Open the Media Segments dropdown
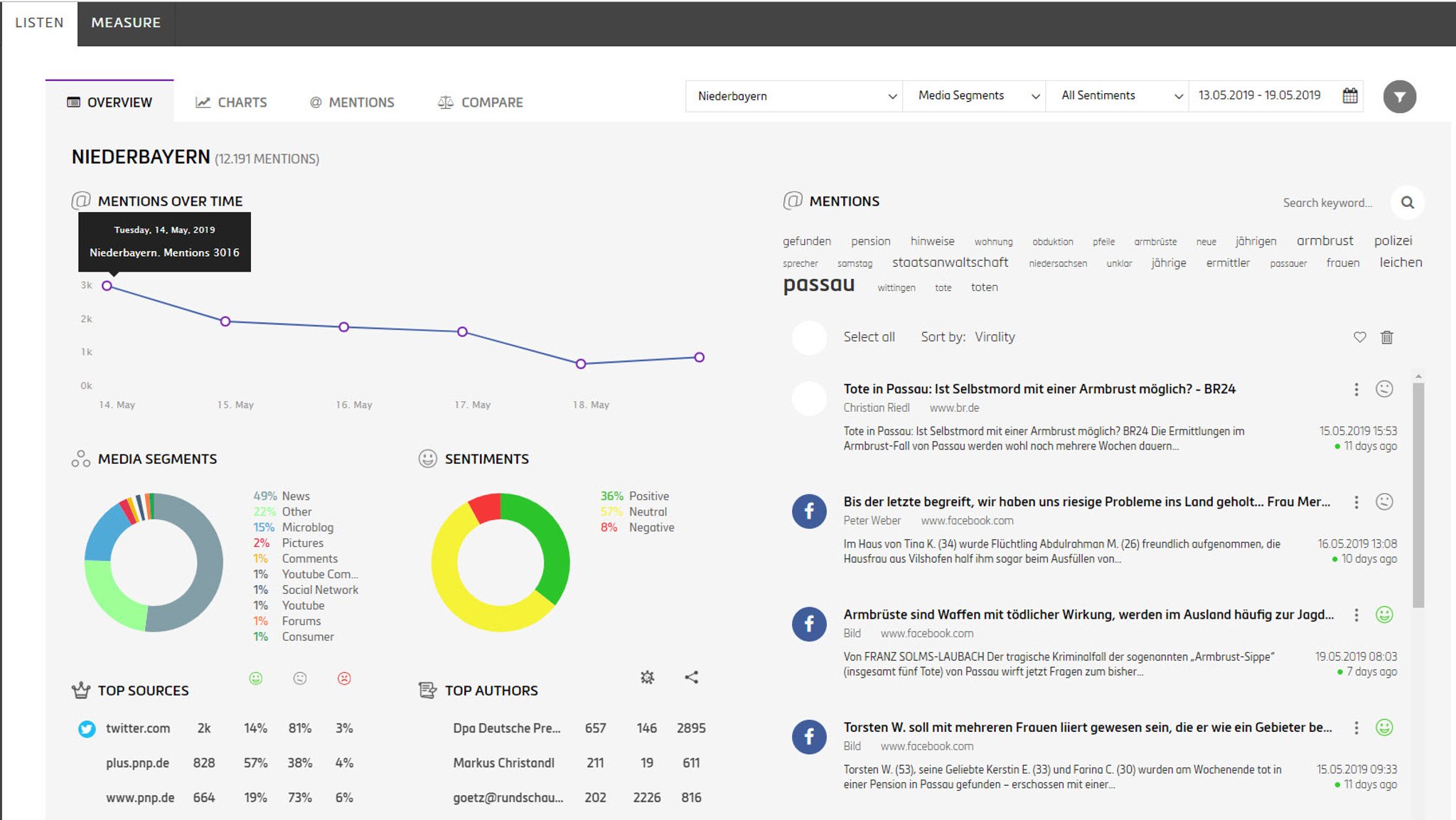This screenshot has width=1456, height=820. tap(974, 96)
